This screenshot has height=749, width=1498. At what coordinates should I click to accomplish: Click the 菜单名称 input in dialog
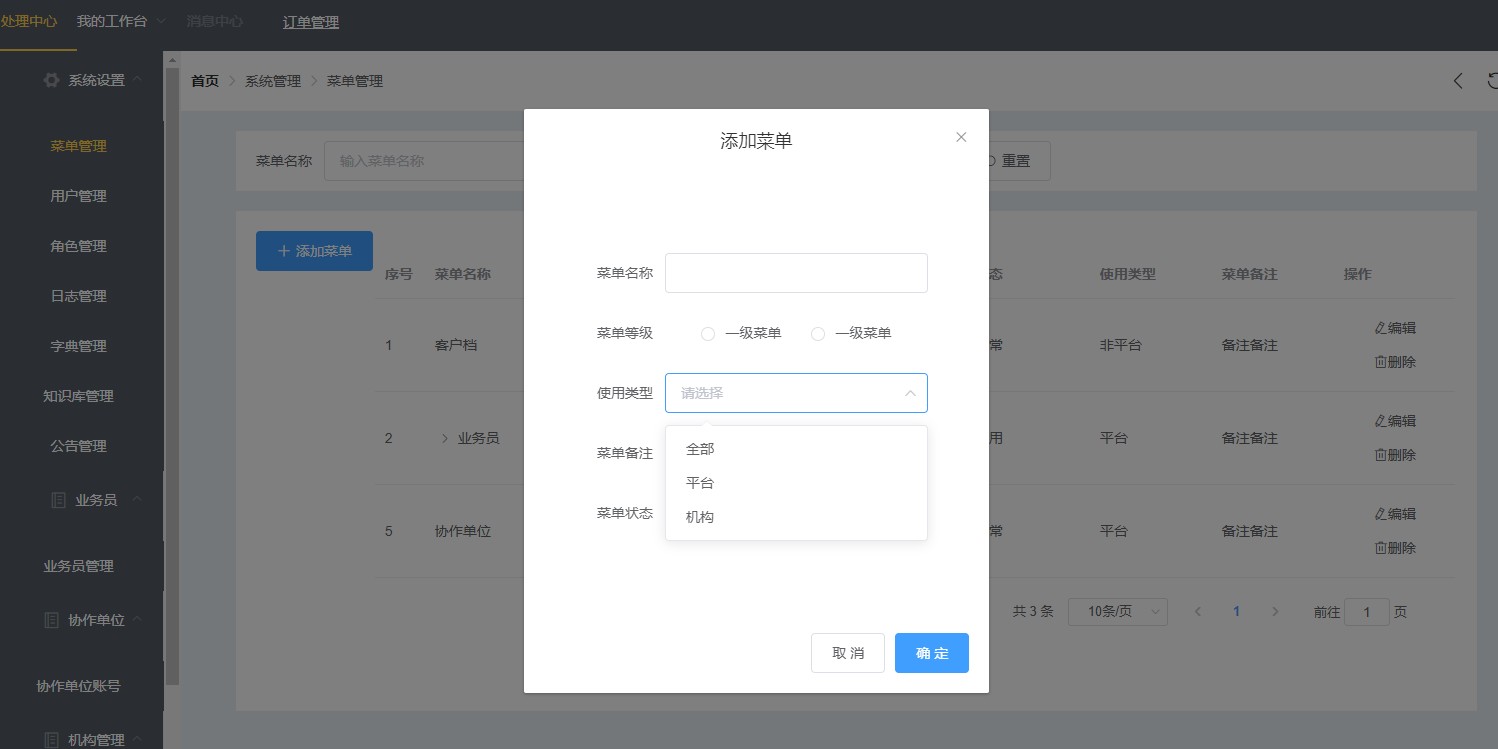pyautogui.click(x=796, y=273)
